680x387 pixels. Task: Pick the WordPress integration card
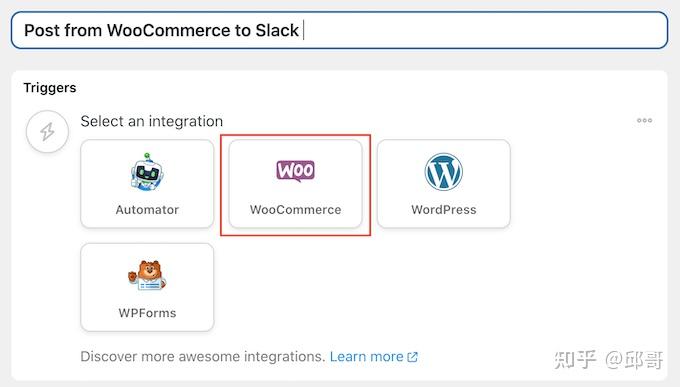pyautogui.click(x=443, y=184)
